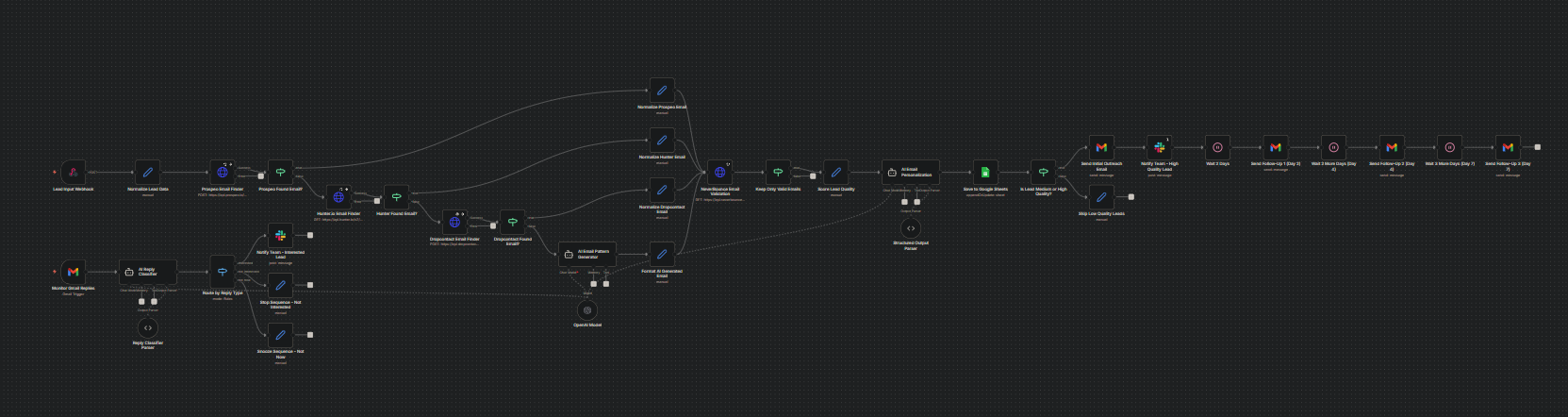
Task: Open the Notify Team - Interested Lead Slack node
Action: point(280,235)
